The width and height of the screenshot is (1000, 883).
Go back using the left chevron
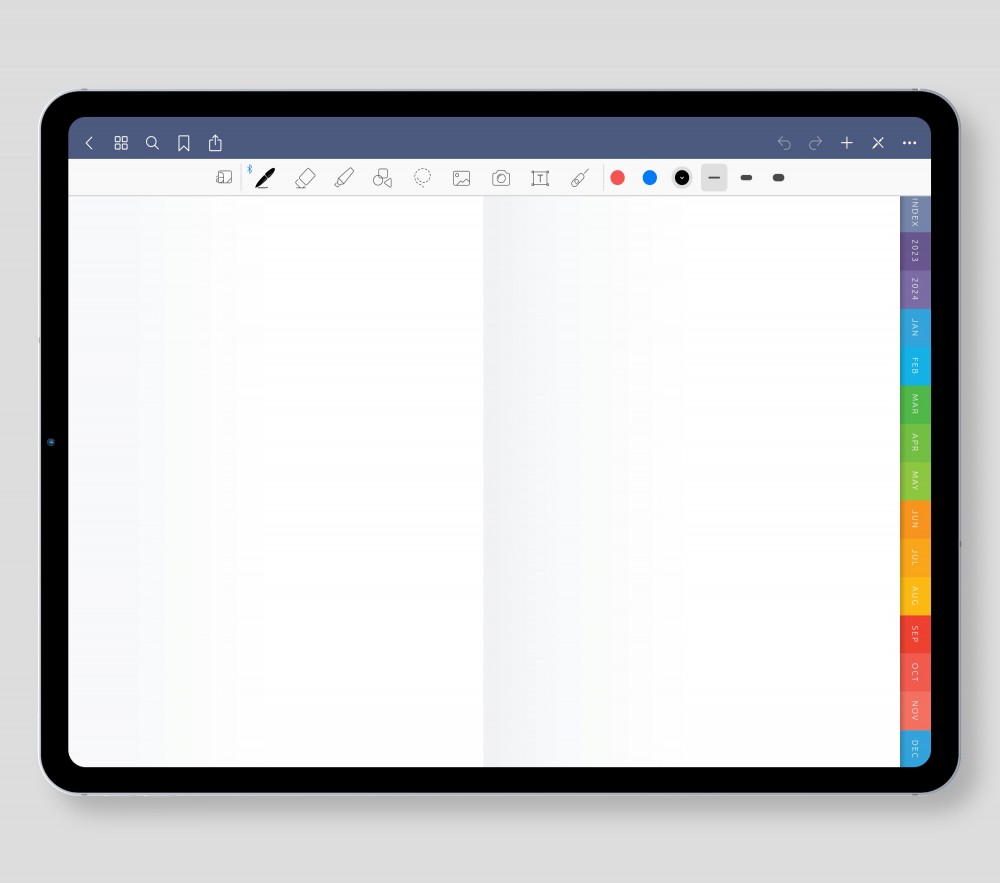click(89, 143)
